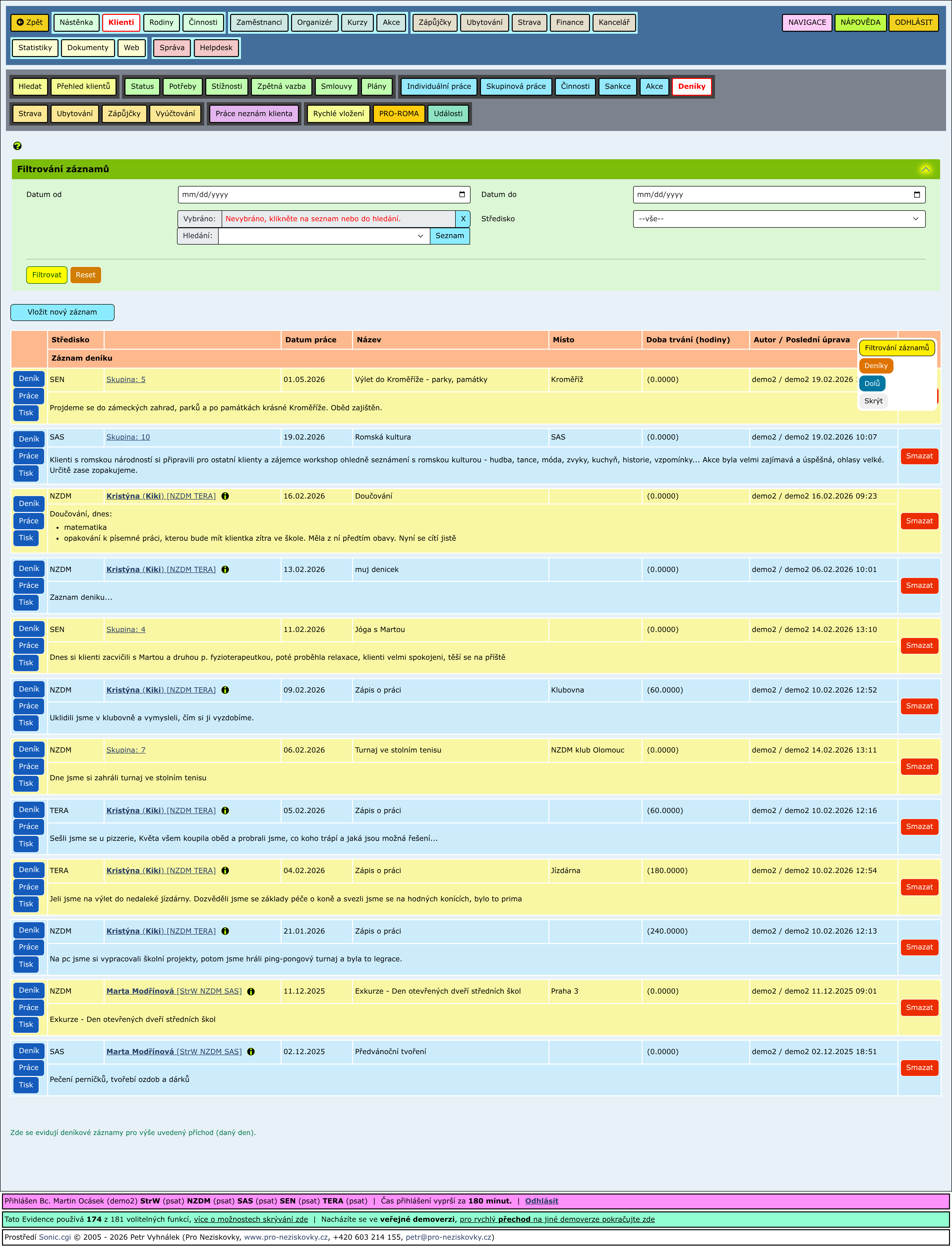Click Tisk for Turnaj ve stolním tenisu
Viewport: 952px width, 1258px height.
[x=26, y=784]
